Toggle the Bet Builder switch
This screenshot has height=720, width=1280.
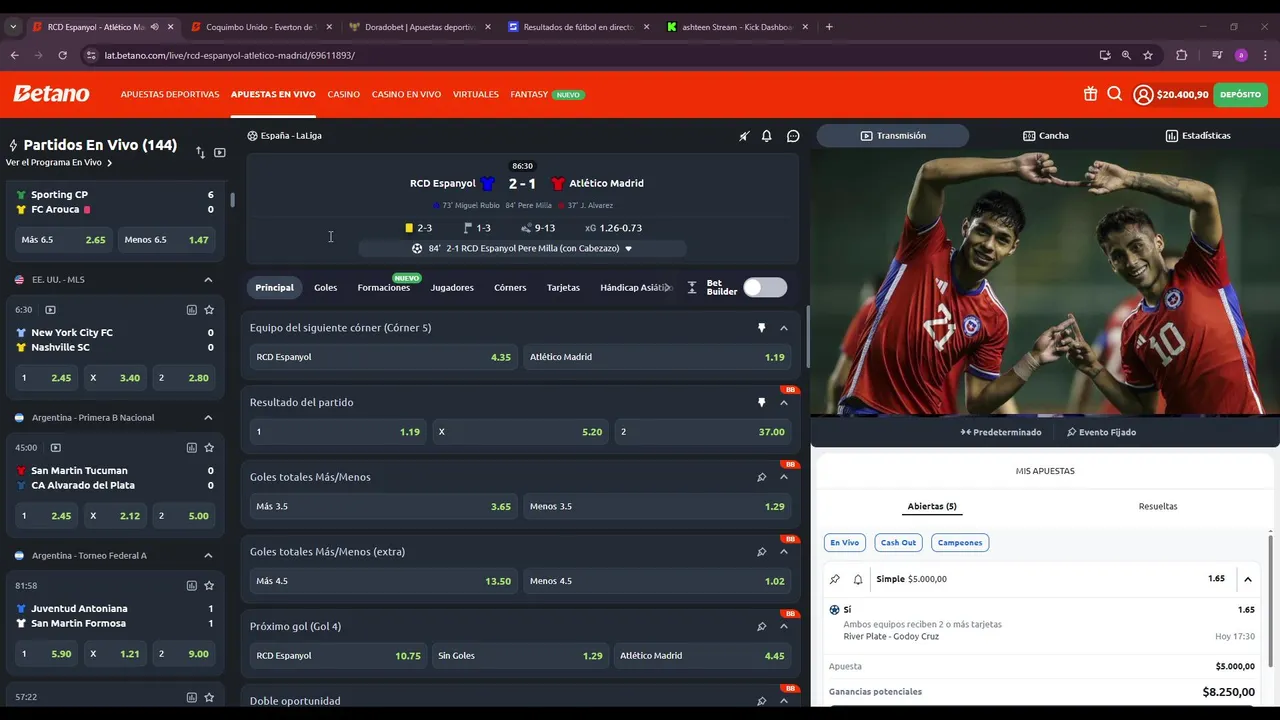765,288
